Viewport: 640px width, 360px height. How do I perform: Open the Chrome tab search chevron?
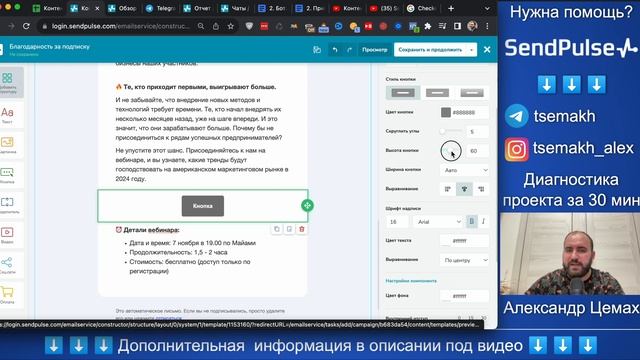pyautogui.click(x=487, y=8)
